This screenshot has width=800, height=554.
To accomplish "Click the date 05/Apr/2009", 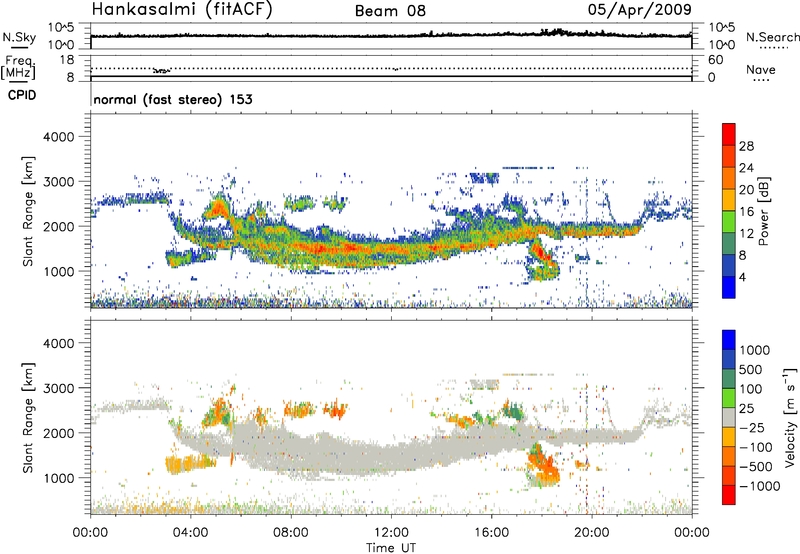I will click(x=640, y=9).
